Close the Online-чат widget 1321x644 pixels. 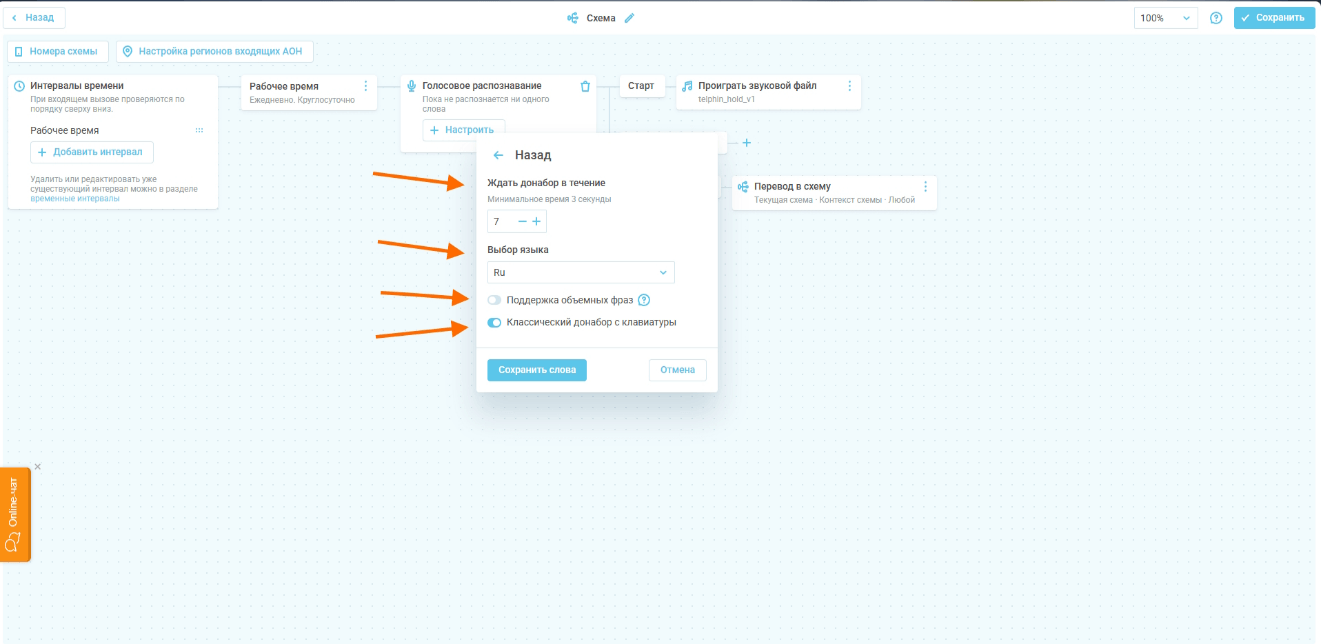[x=37, y=467]
